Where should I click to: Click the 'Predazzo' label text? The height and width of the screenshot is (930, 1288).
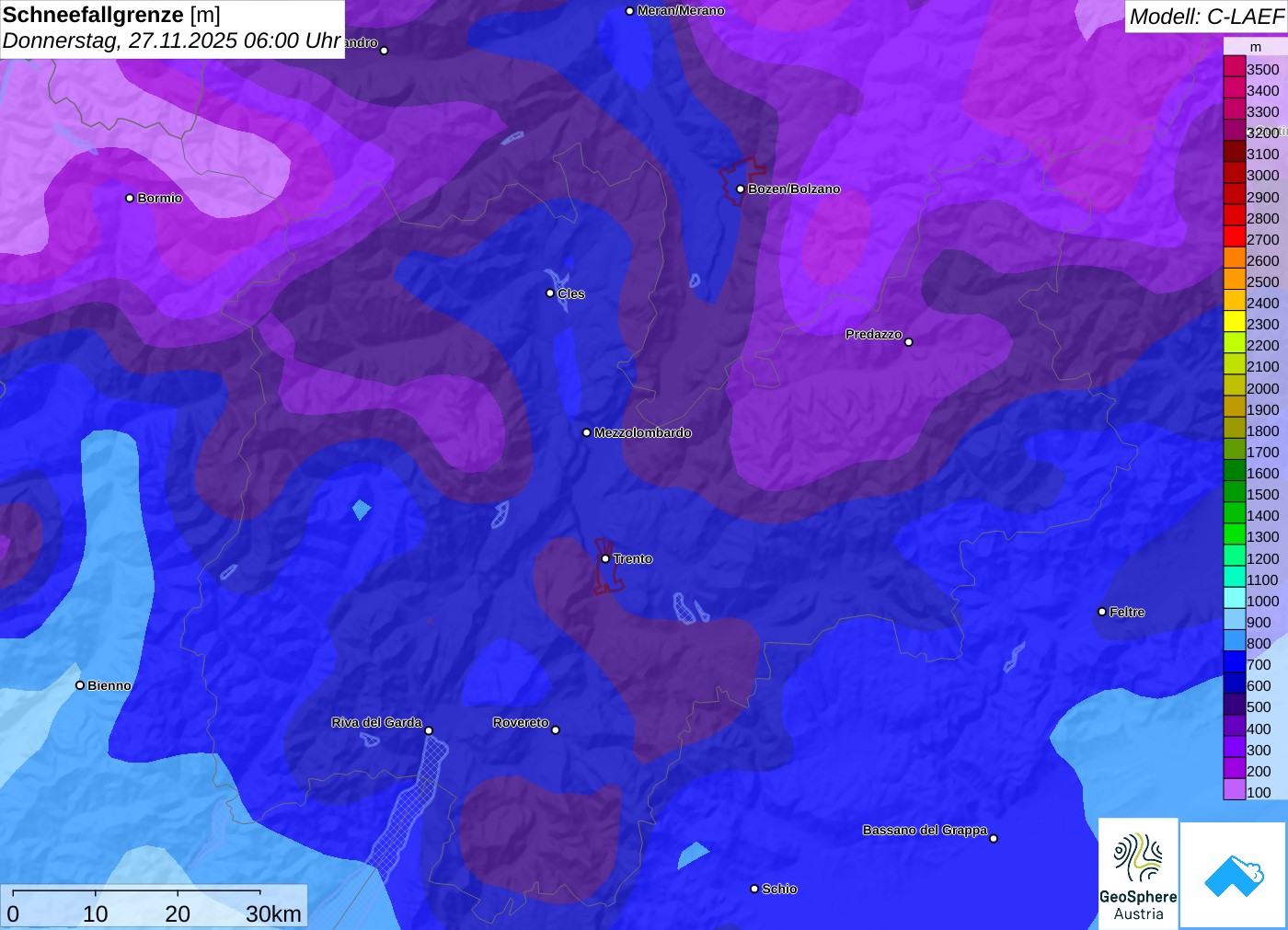pyautogui.click(x=874, y=335)
